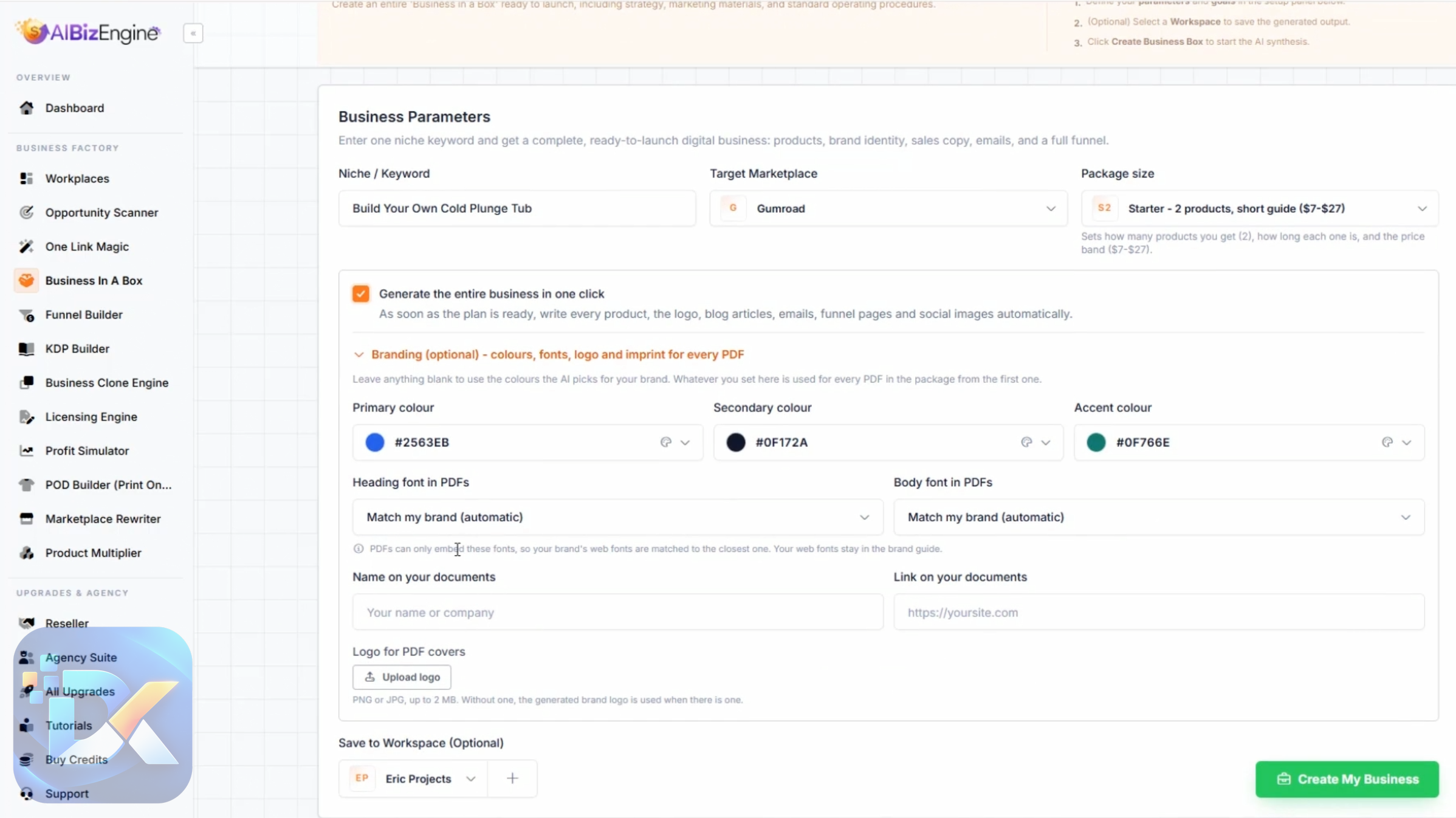Open the Body font in PDFs dropdown

[x=1159, y=517]
